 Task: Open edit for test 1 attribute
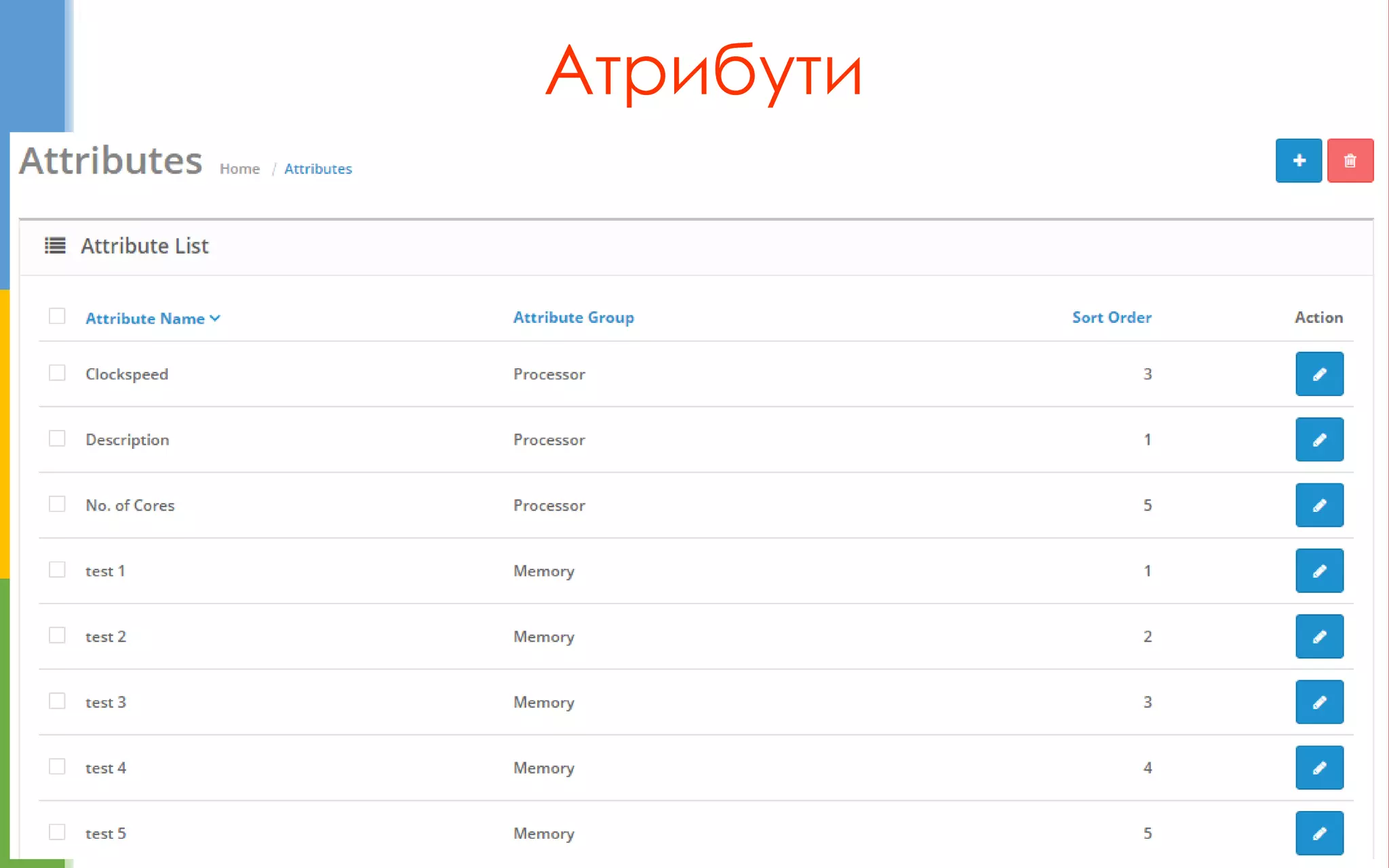click(1319, 571)
